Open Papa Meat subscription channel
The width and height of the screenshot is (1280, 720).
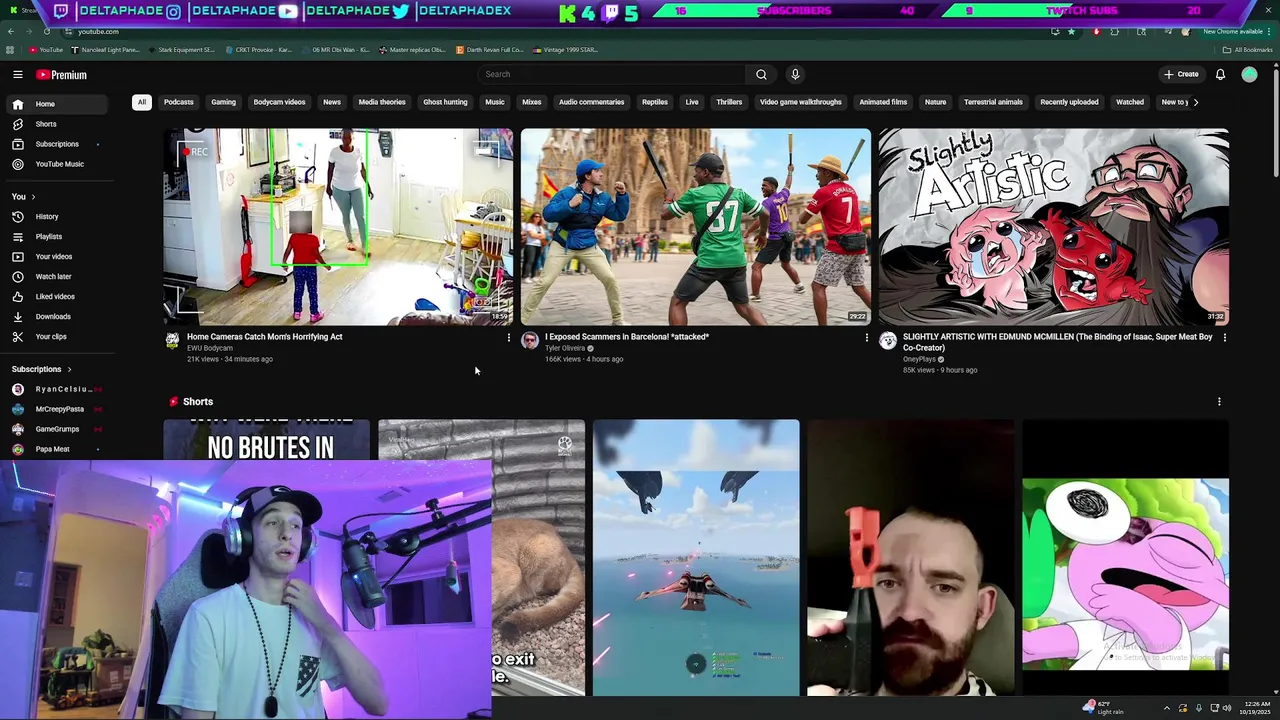[56, 449]
